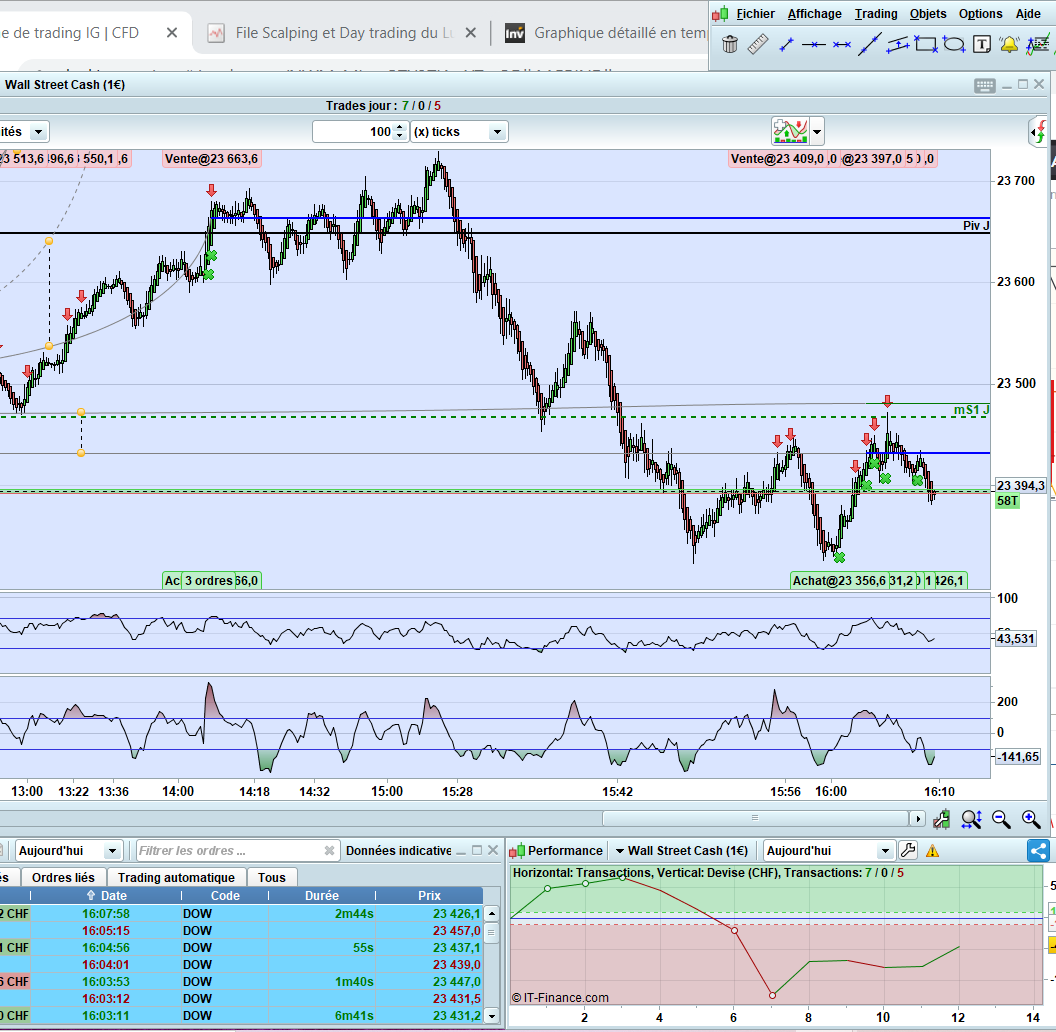
Task: Switch to Trading automatique tab
Action: point(176,877)
